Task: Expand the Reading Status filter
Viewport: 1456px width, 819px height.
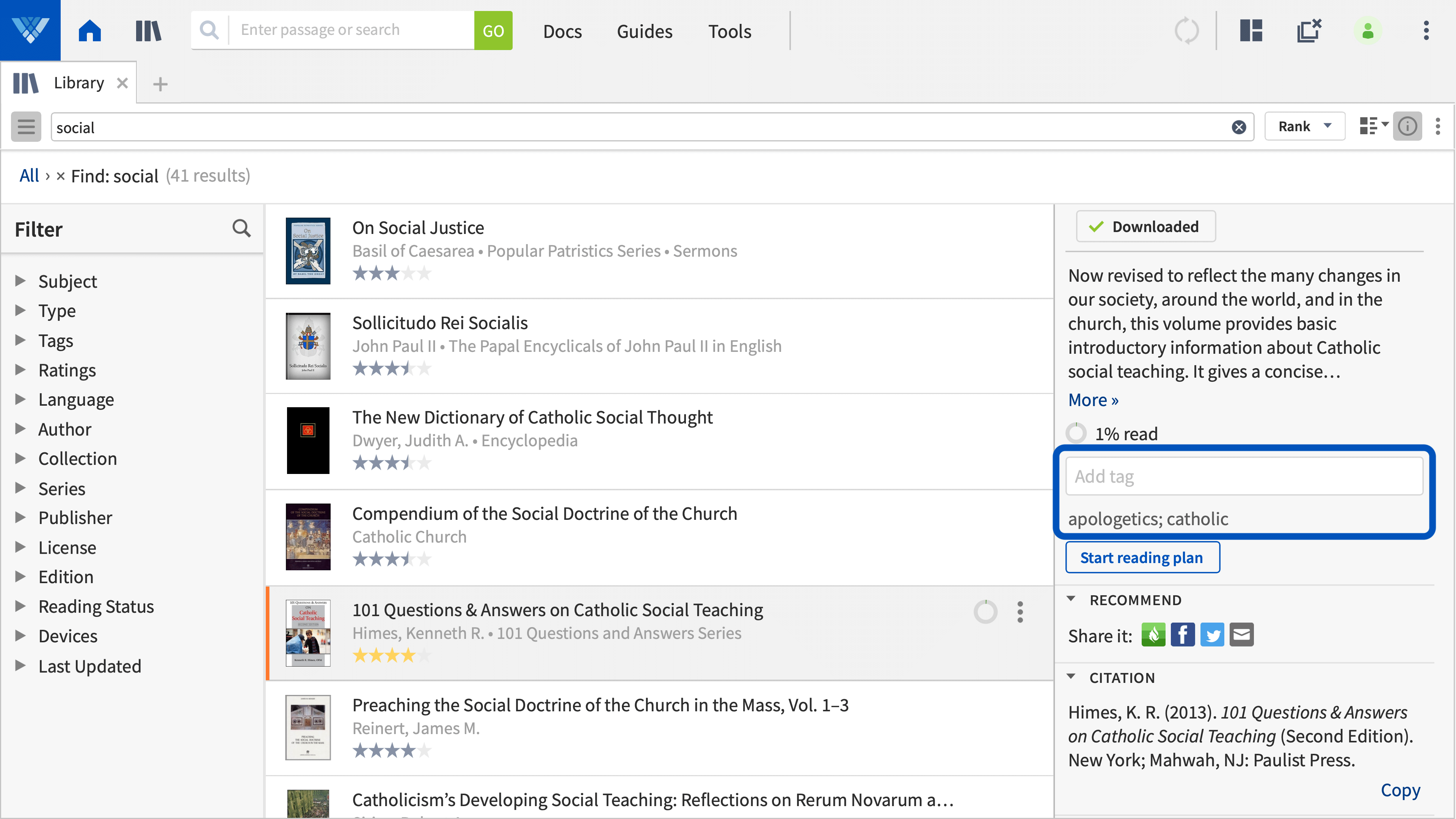Action: [20, 606]
